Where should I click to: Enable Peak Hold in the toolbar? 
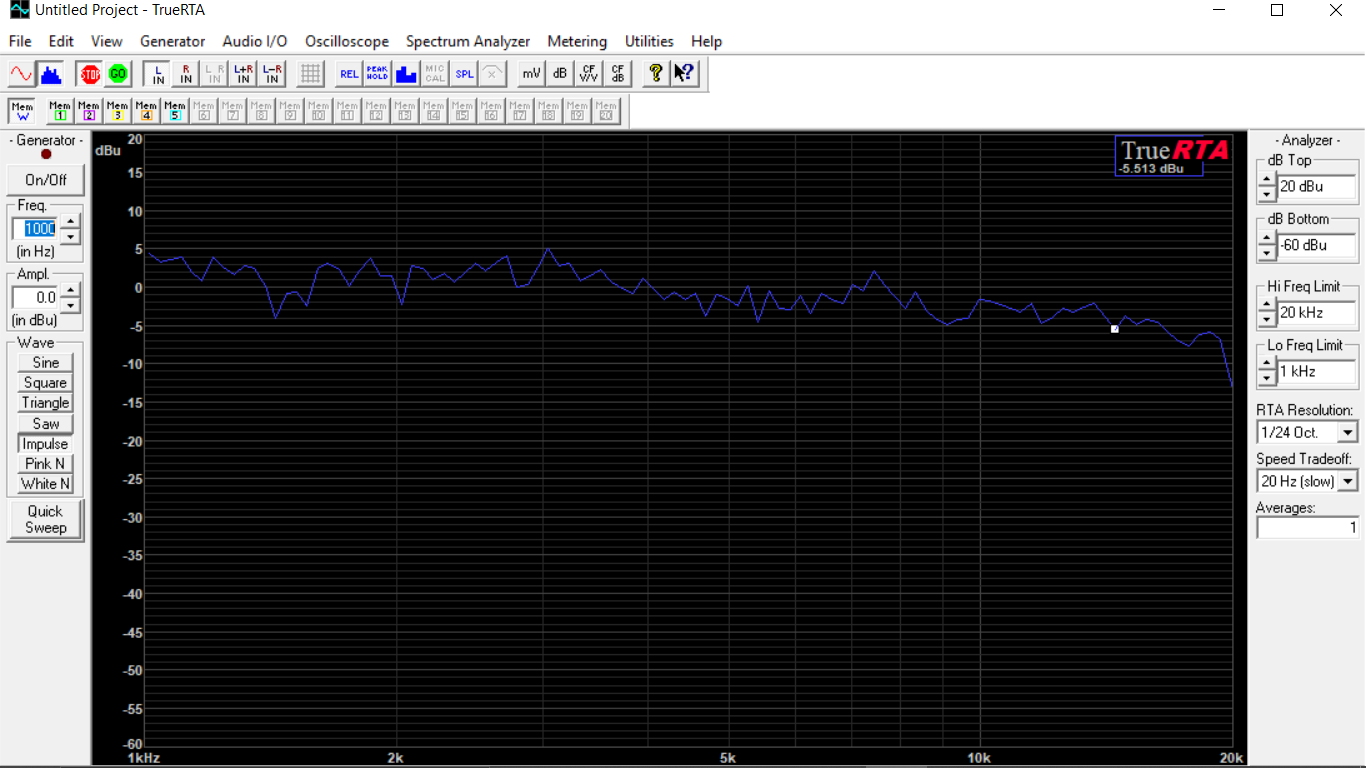377,74
